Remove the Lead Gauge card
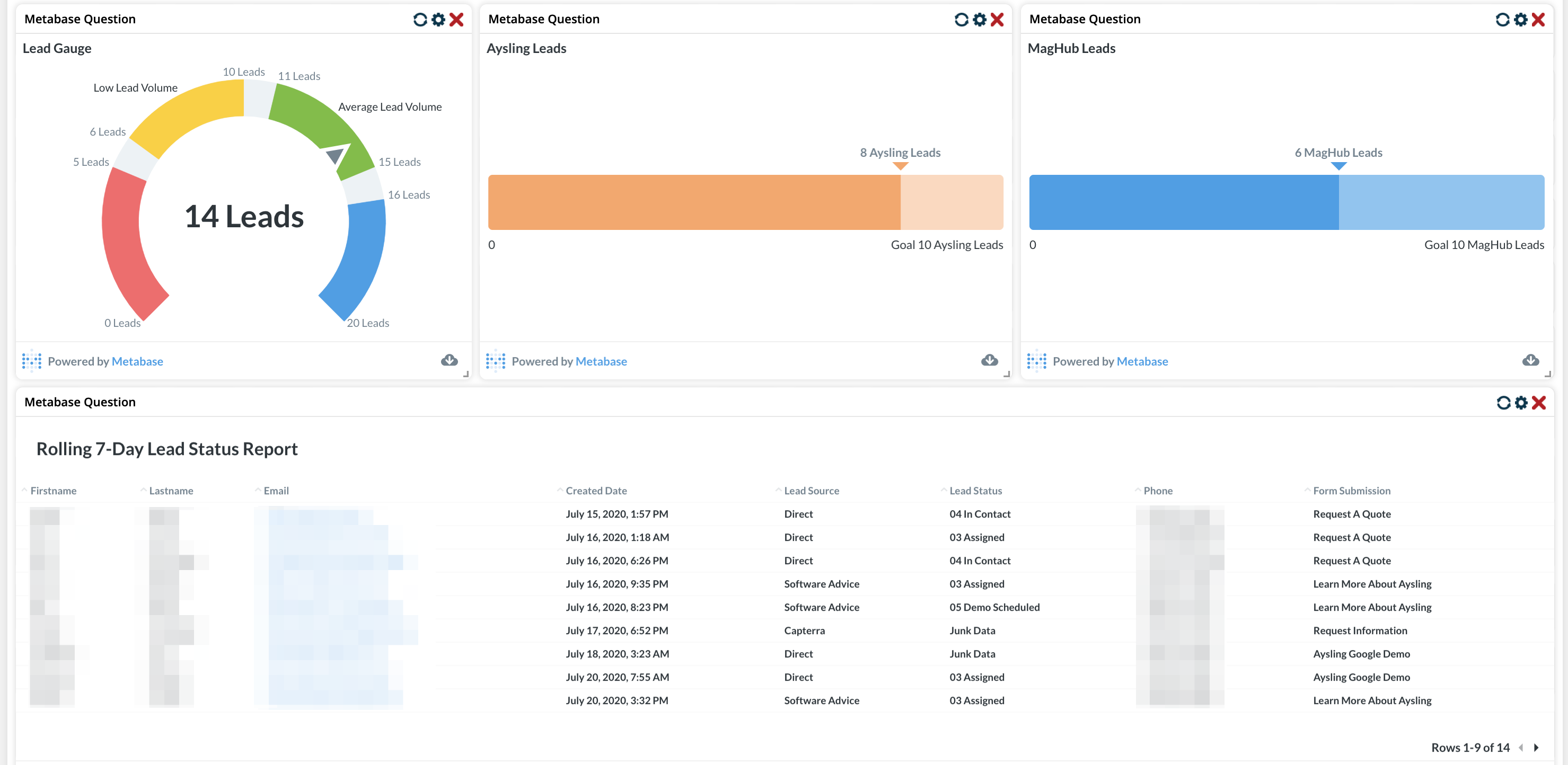1568x765 pixels. click(456, 20)
